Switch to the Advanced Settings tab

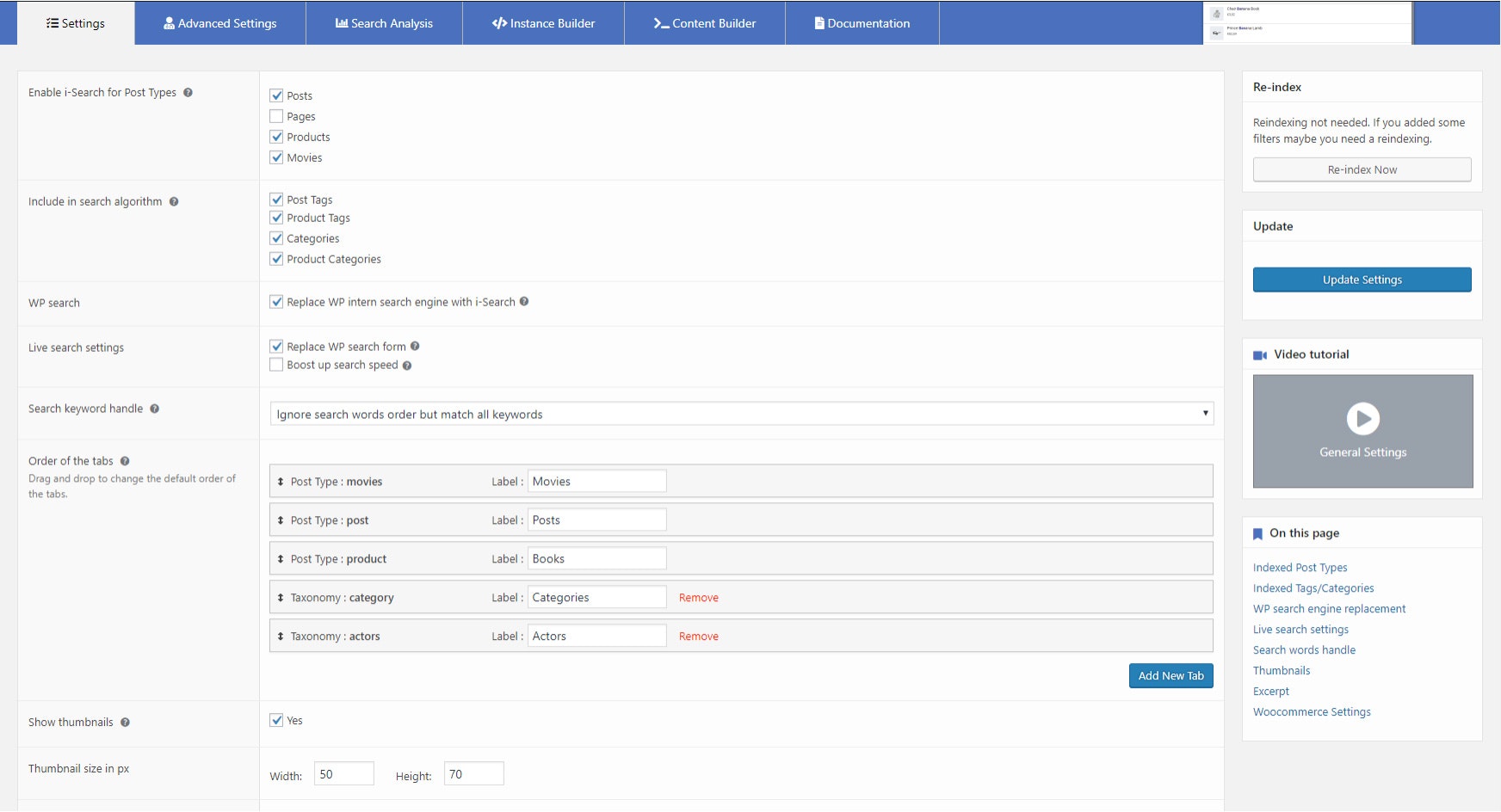point(220,23)
